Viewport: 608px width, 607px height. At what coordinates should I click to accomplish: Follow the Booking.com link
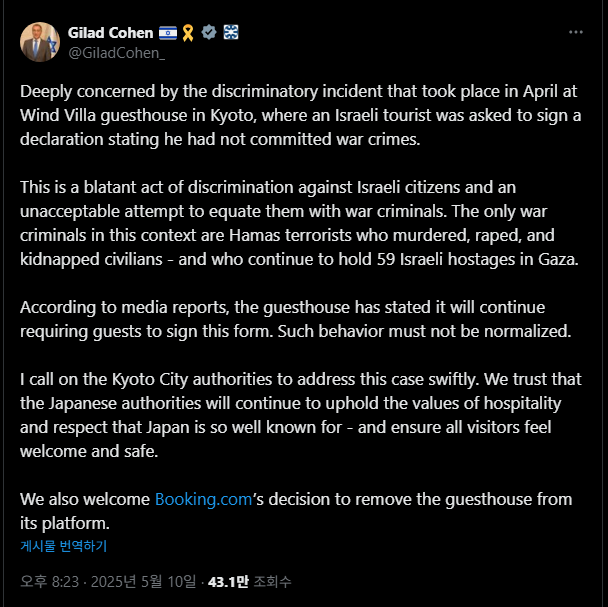point(203,498)
